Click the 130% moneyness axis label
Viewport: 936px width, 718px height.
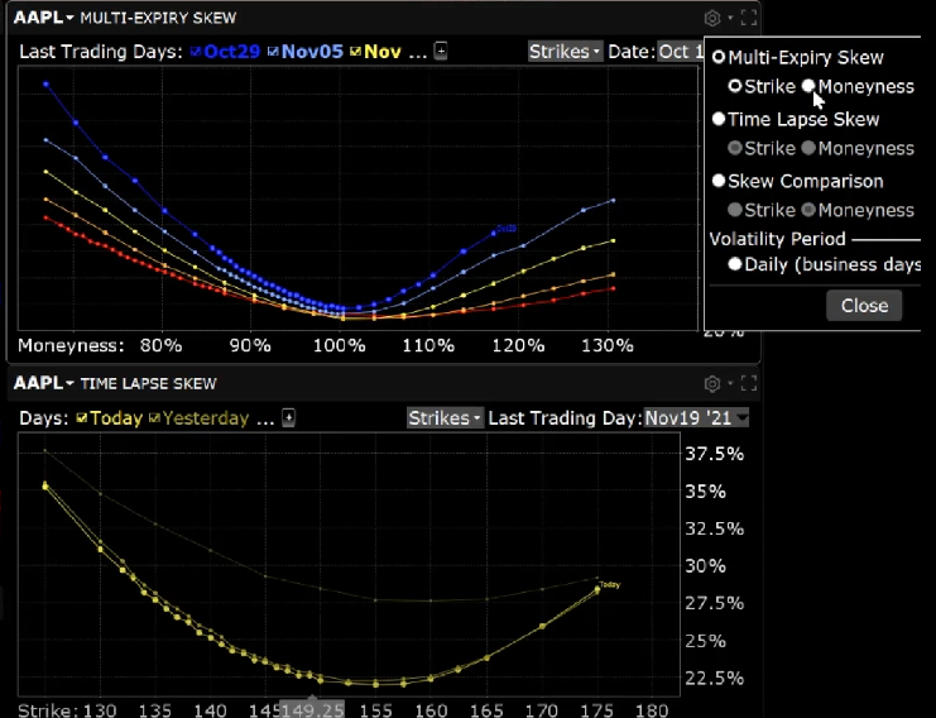[x=607, y=346]
